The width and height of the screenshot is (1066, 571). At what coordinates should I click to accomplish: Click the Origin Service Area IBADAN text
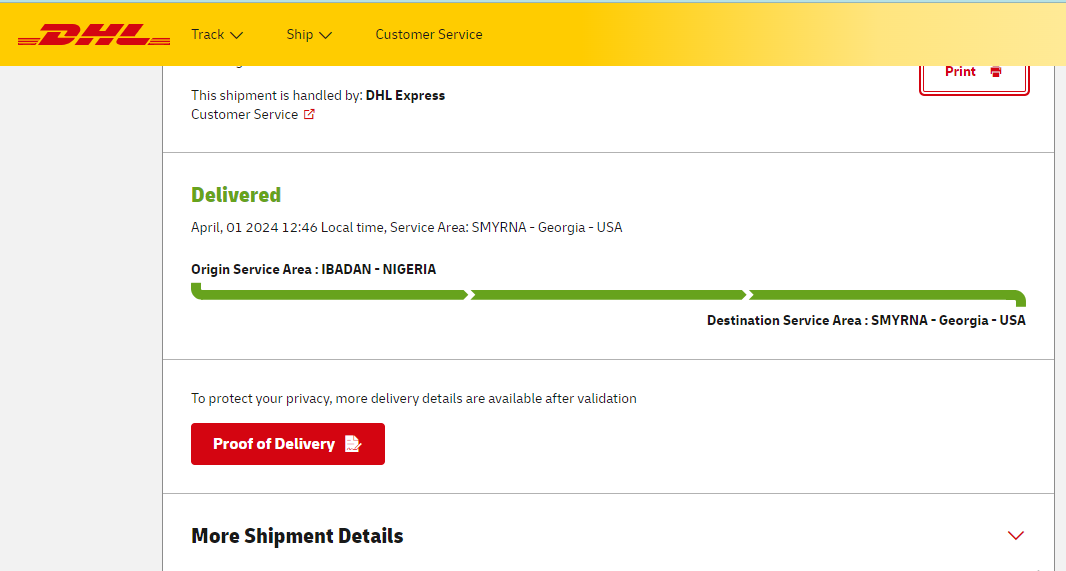pos(313,269)
